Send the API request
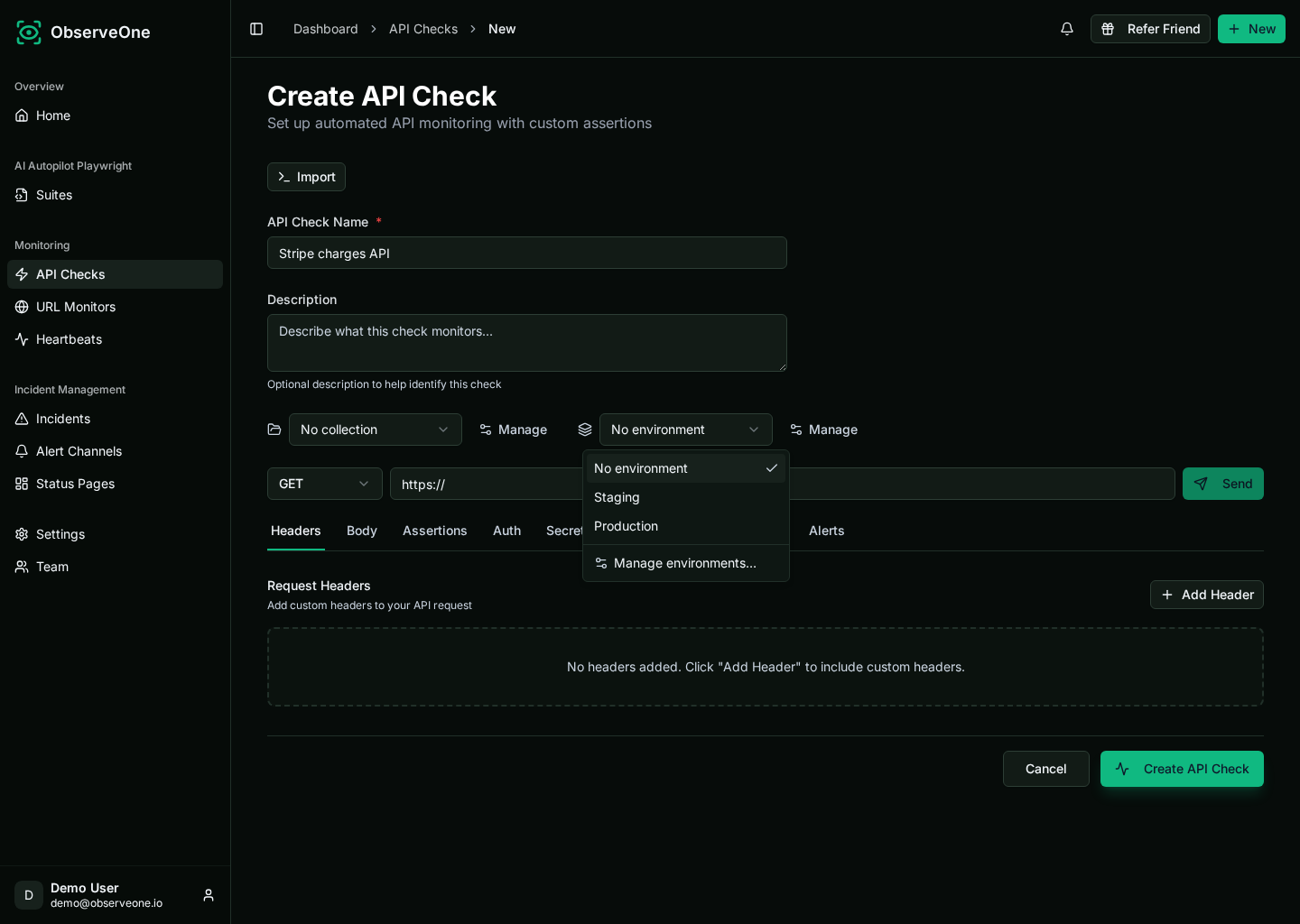This screenshot has height=924, width=1300. [1223, 484]
